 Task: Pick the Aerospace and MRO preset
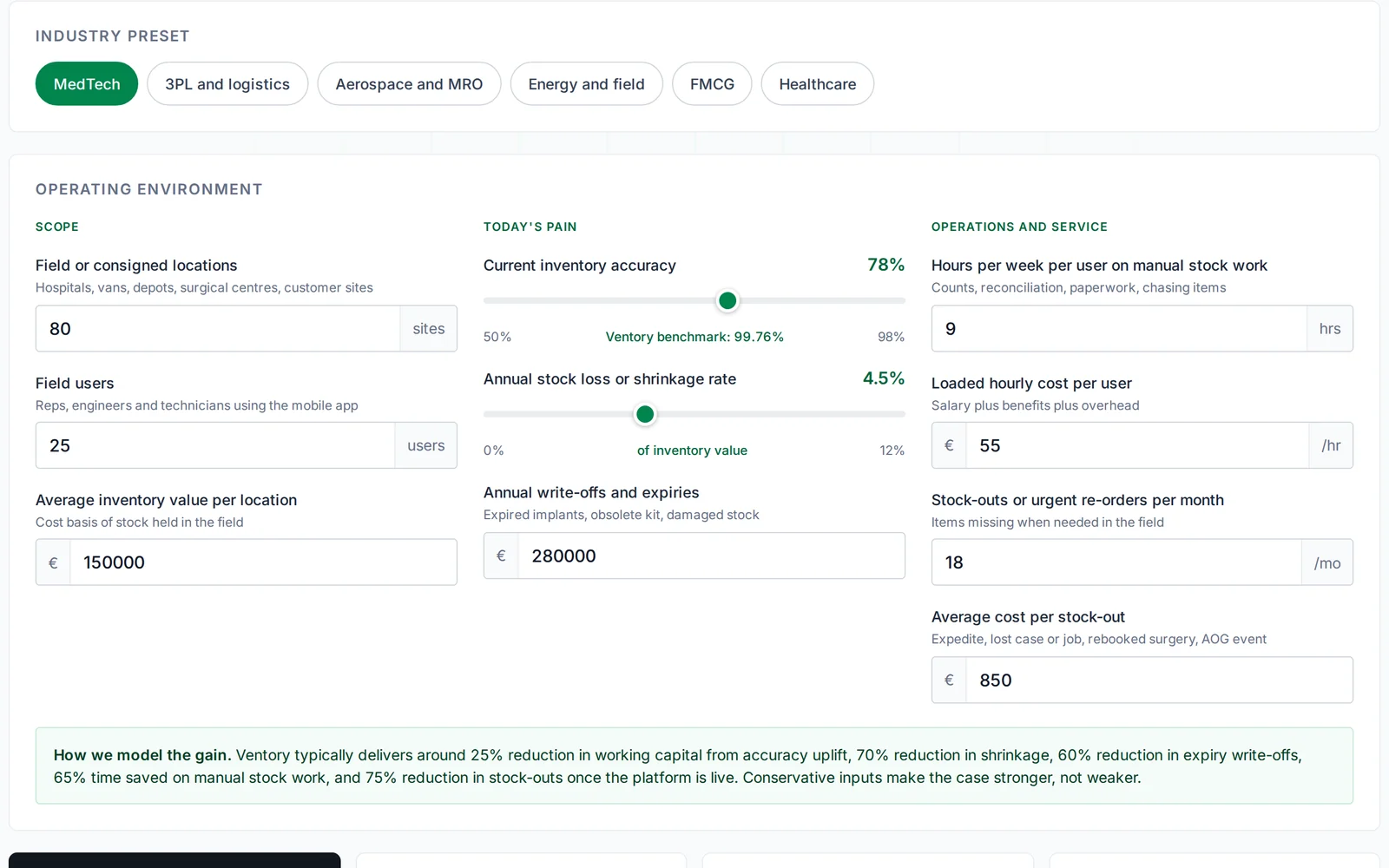409,84
